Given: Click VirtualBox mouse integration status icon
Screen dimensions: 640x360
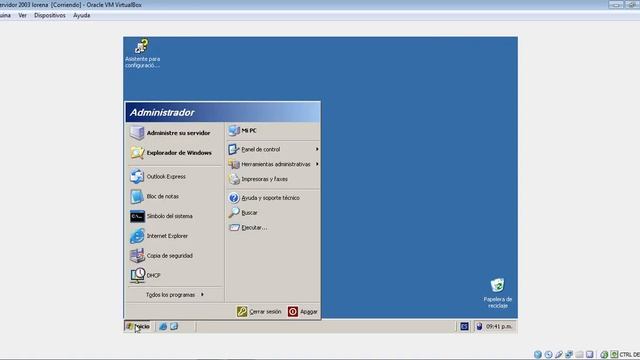Looking at the screenshot, I should 604,355.
